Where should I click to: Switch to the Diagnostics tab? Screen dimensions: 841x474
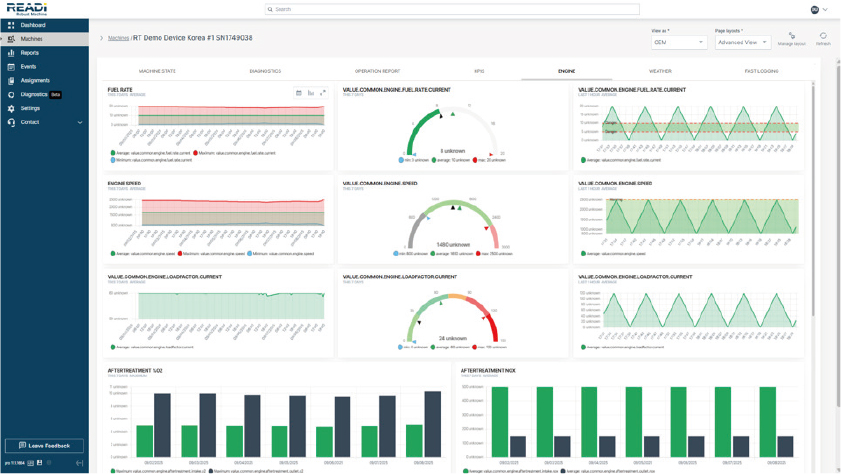click(265, 71)
